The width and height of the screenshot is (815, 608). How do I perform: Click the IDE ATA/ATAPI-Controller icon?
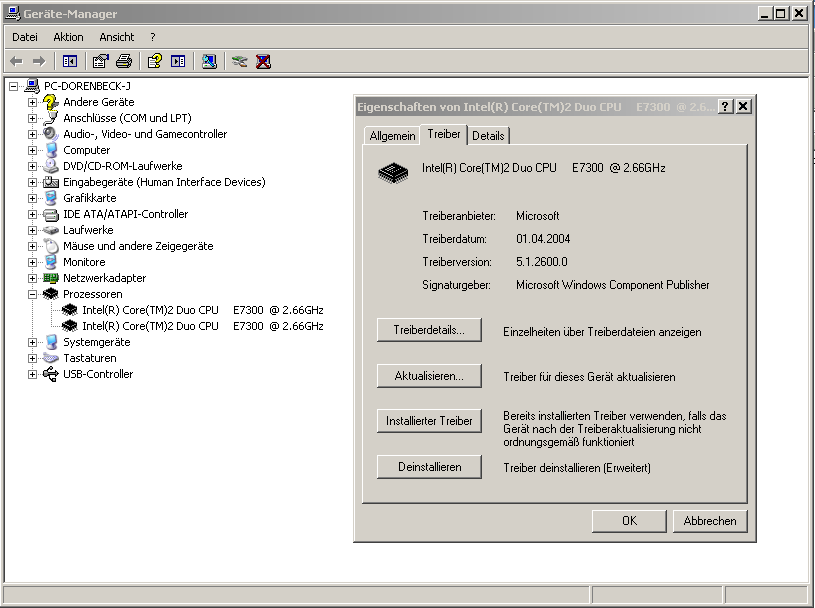50,214
